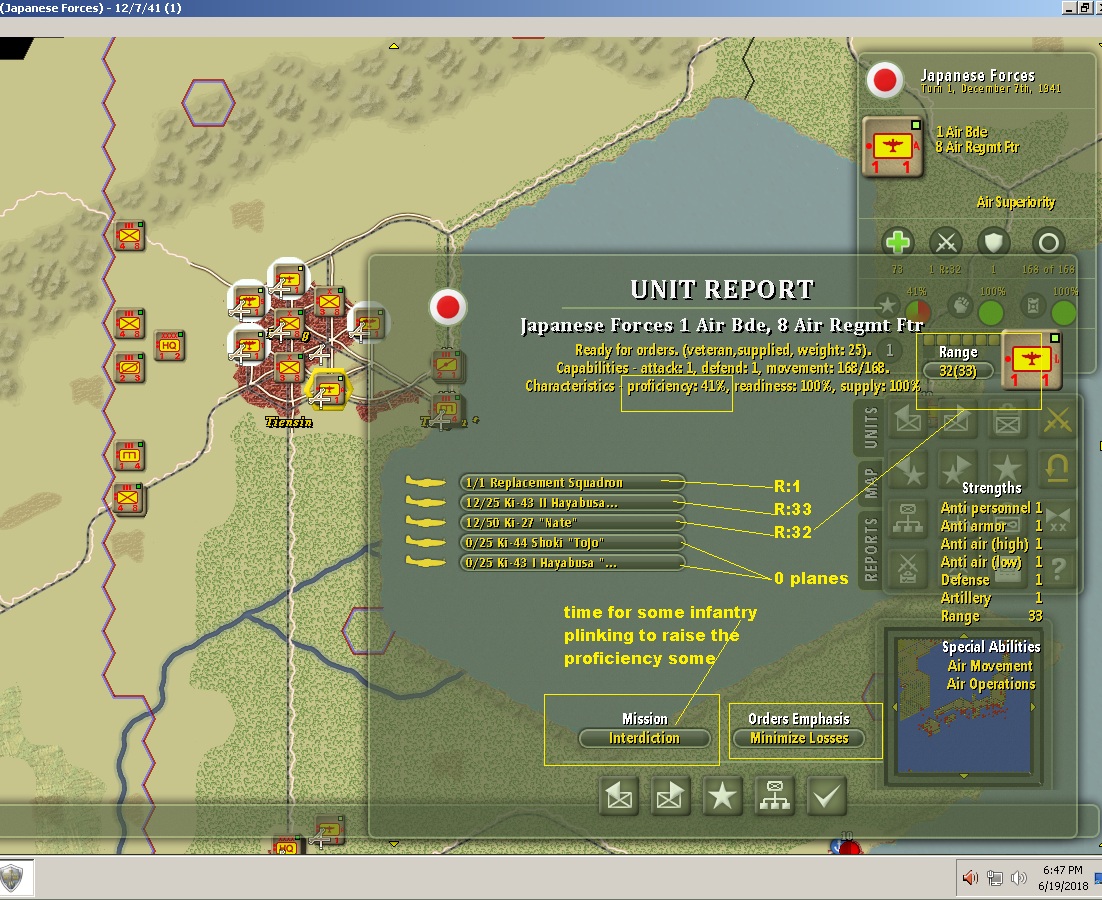Viewport: 1102px width, 900px height.
Task: Click the green supply circle beside fuel-can icon
Action: [x=1064, y=312]
